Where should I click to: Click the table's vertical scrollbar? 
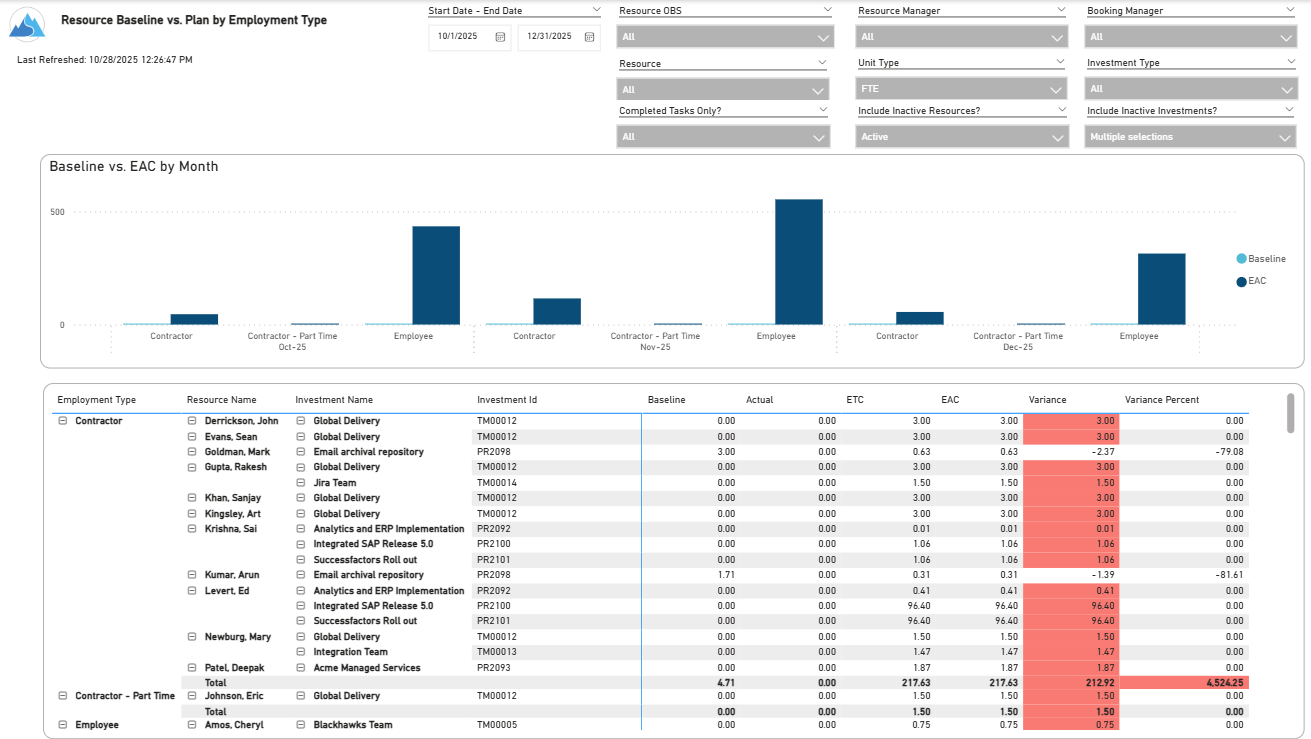coord(1290,413)
